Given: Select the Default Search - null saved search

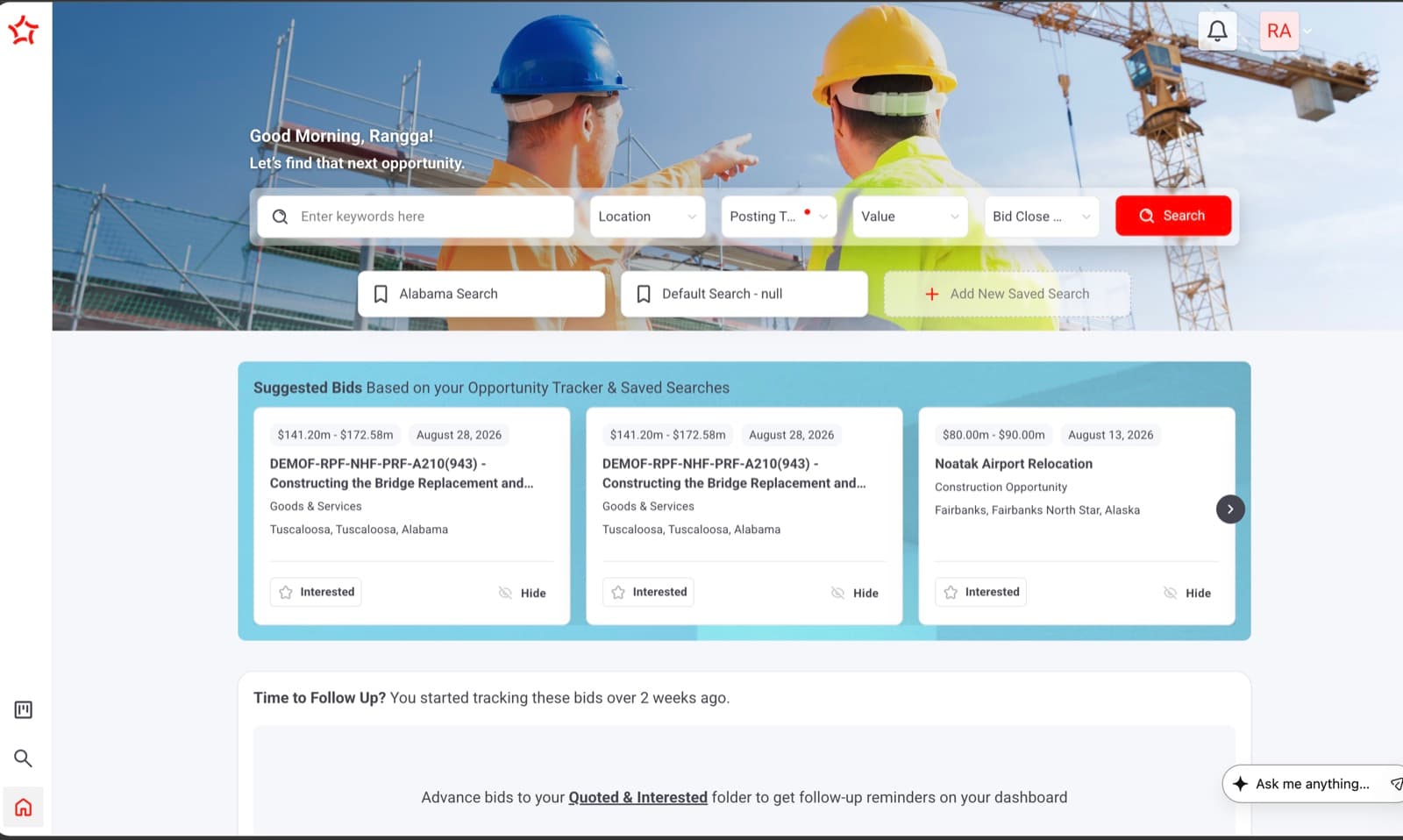Looking at the screenshot, I should click(x=744, y=294).
